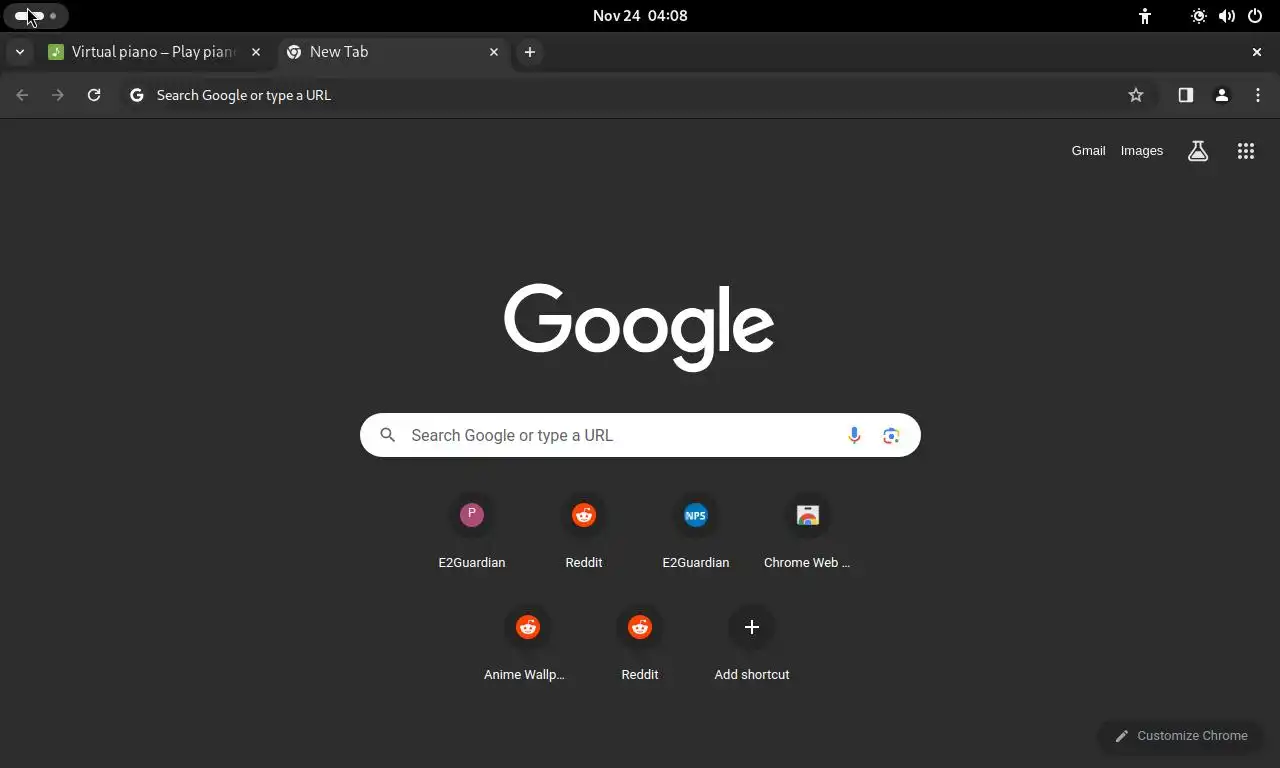This screenshot has width=1280, height=768.
Task: Expand the tab search dropdown
Action: 19,52
